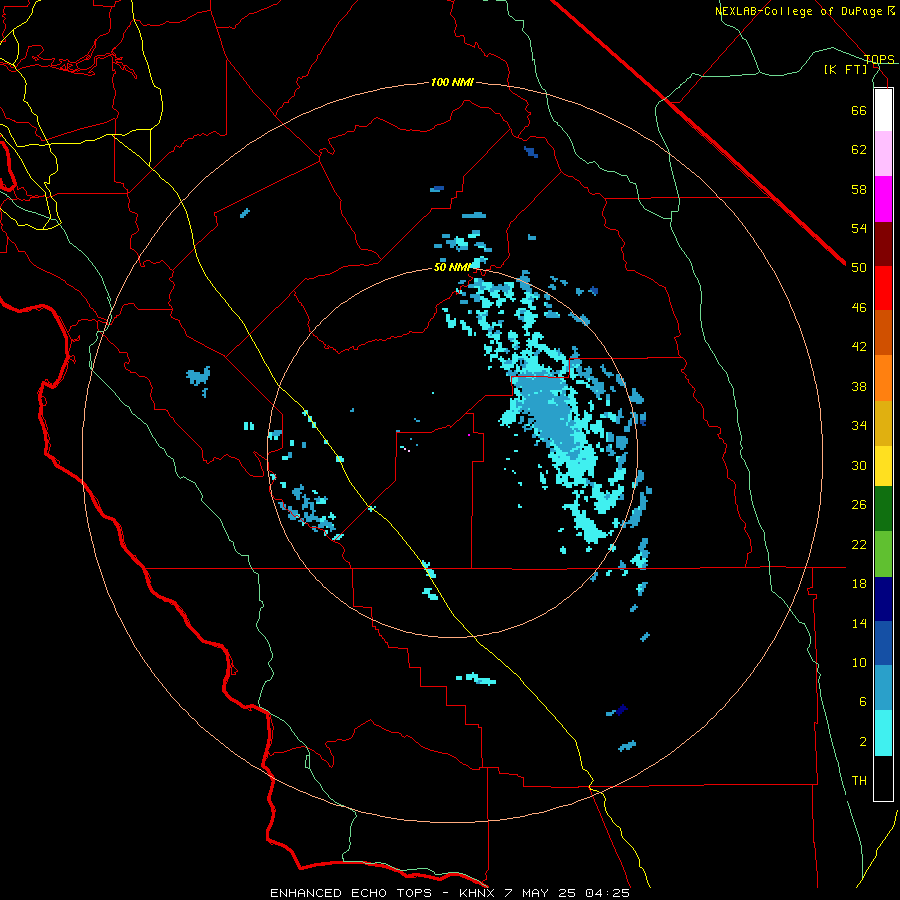Screen dimensions: 900x900
Task: Click the 50 NMI range ring label
Action: click(452, 267)
